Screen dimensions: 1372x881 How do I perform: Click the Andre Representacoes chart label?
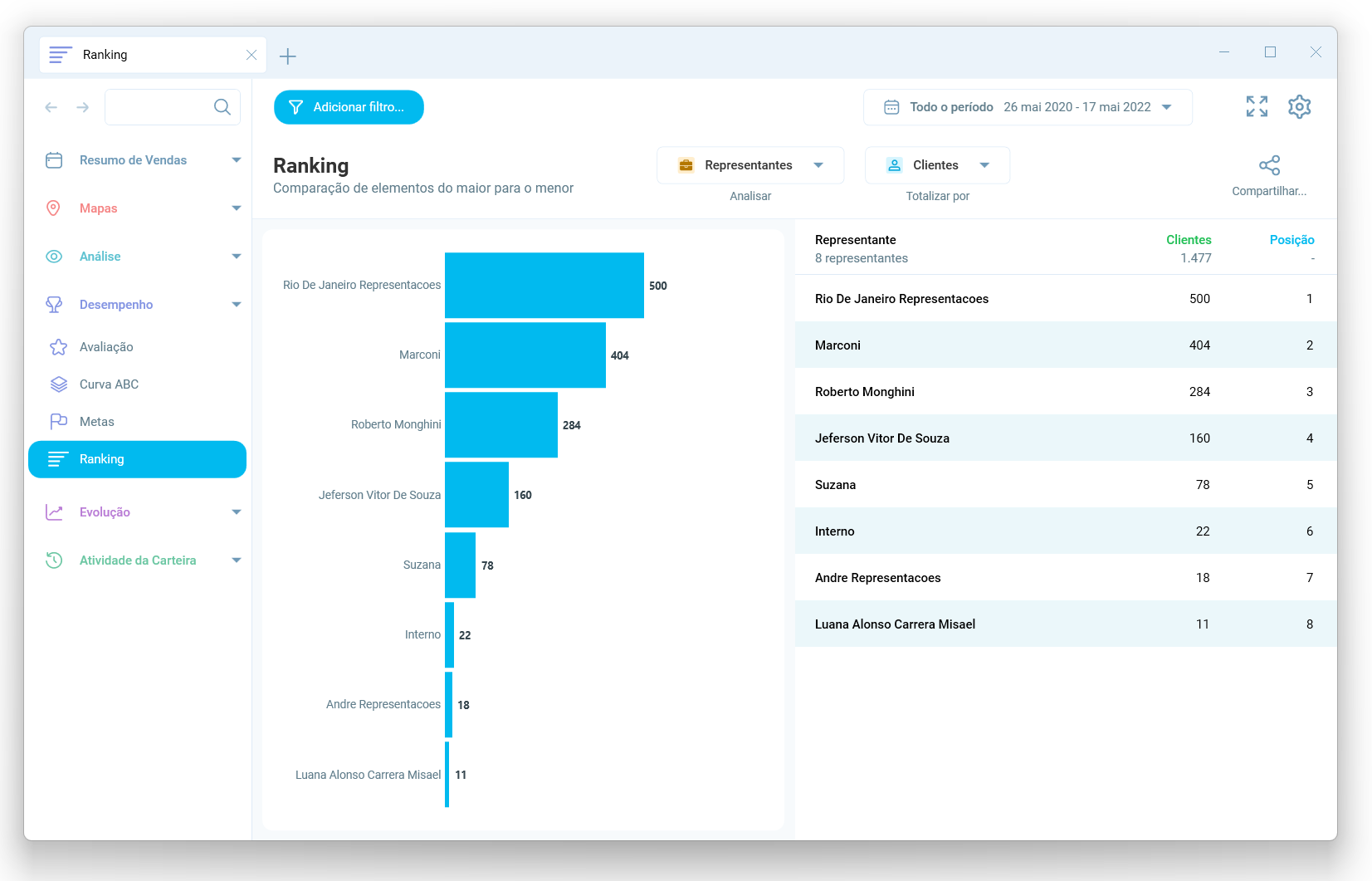coord(383,704)
